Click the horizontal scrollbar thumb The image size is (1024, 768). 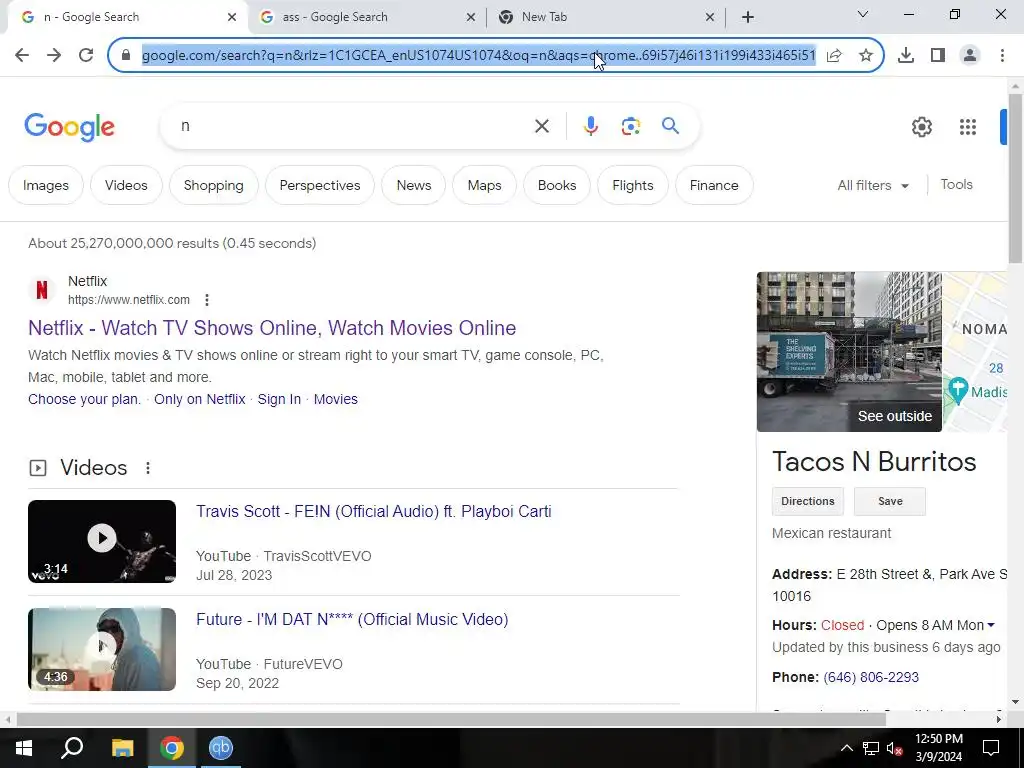pos(451,720)
